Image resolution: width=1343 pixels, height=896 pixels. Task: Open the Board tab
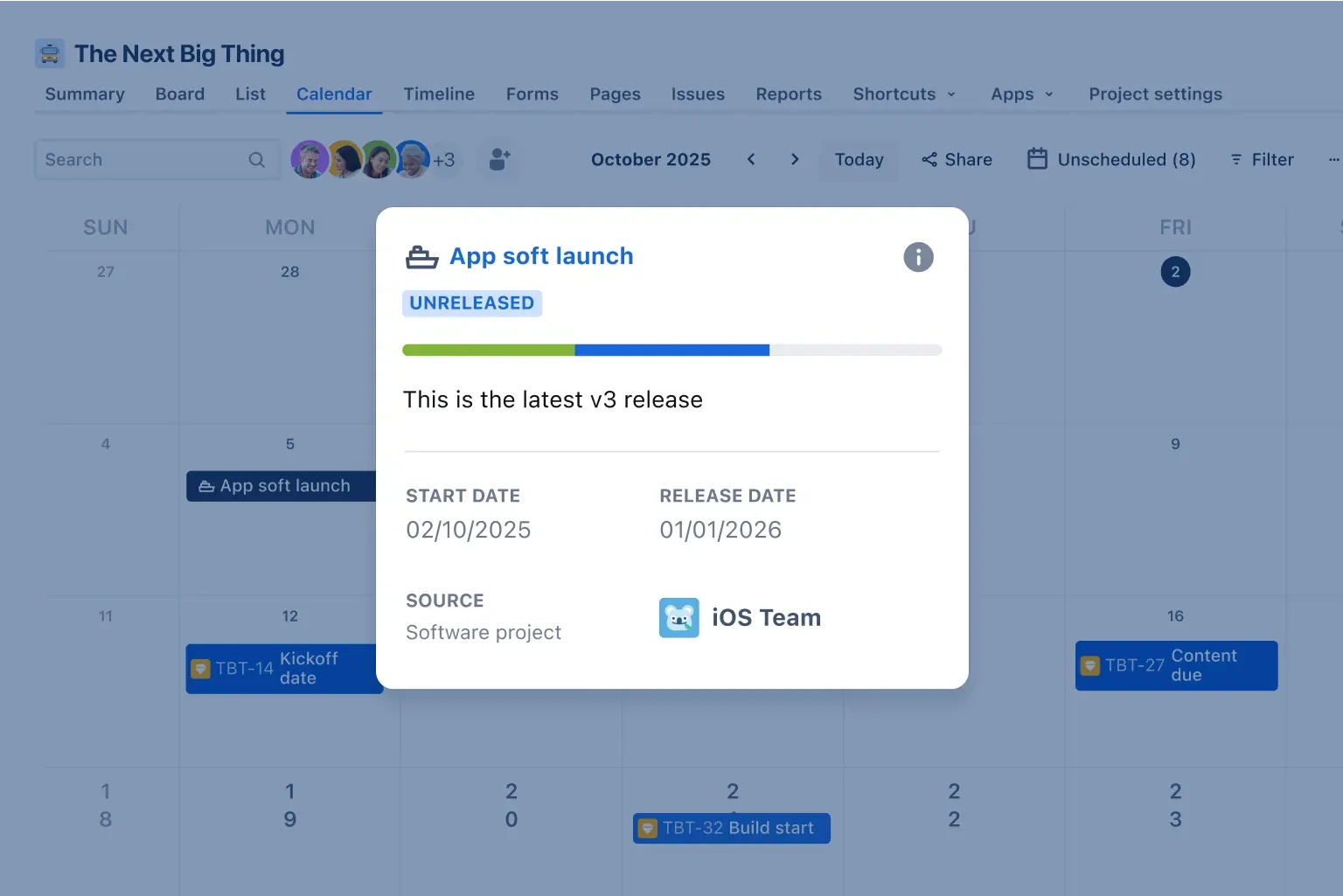tap(180, 94)
